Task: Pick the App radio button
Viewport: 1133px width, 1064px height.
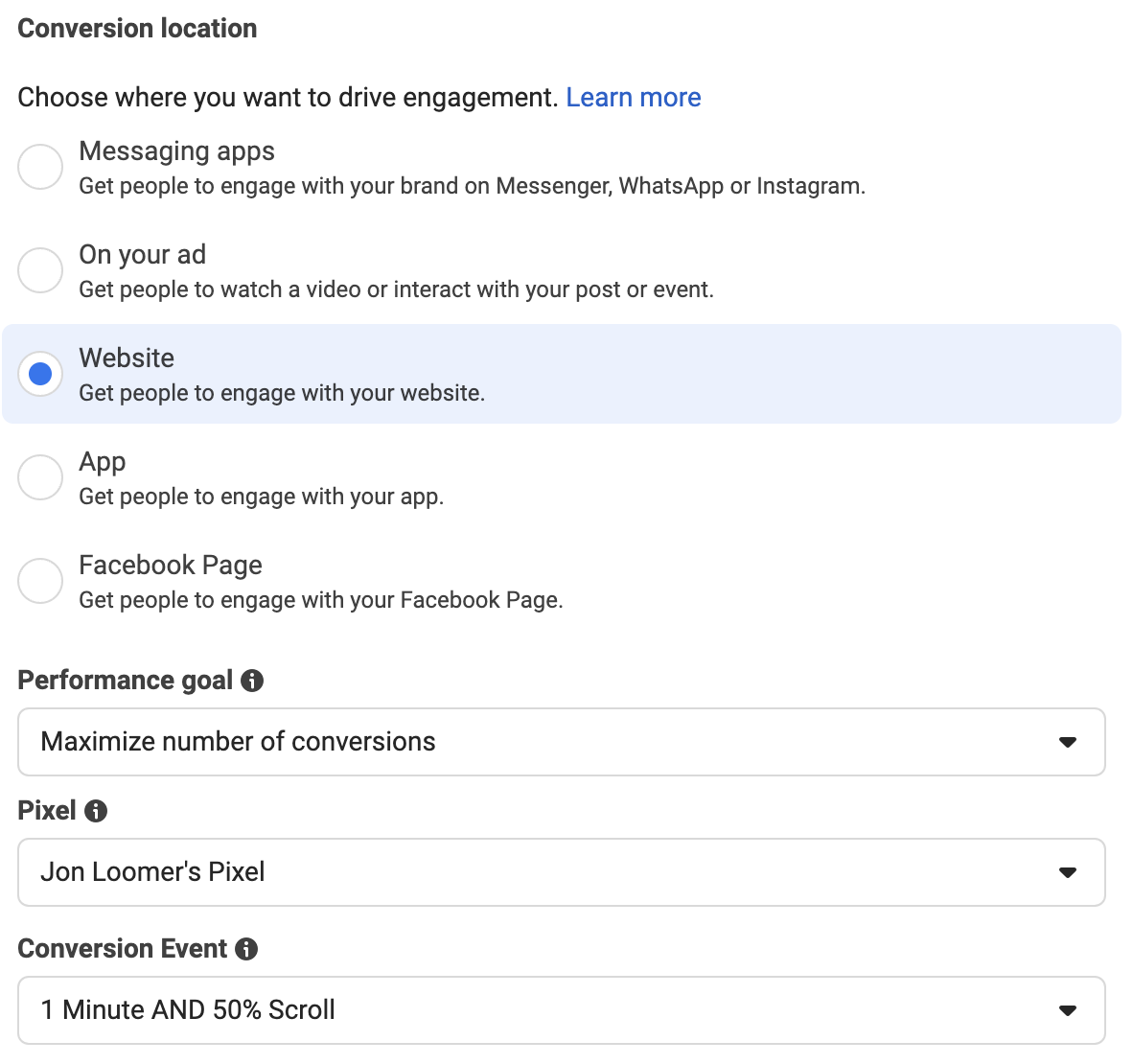Action: (x=40, y=477)
